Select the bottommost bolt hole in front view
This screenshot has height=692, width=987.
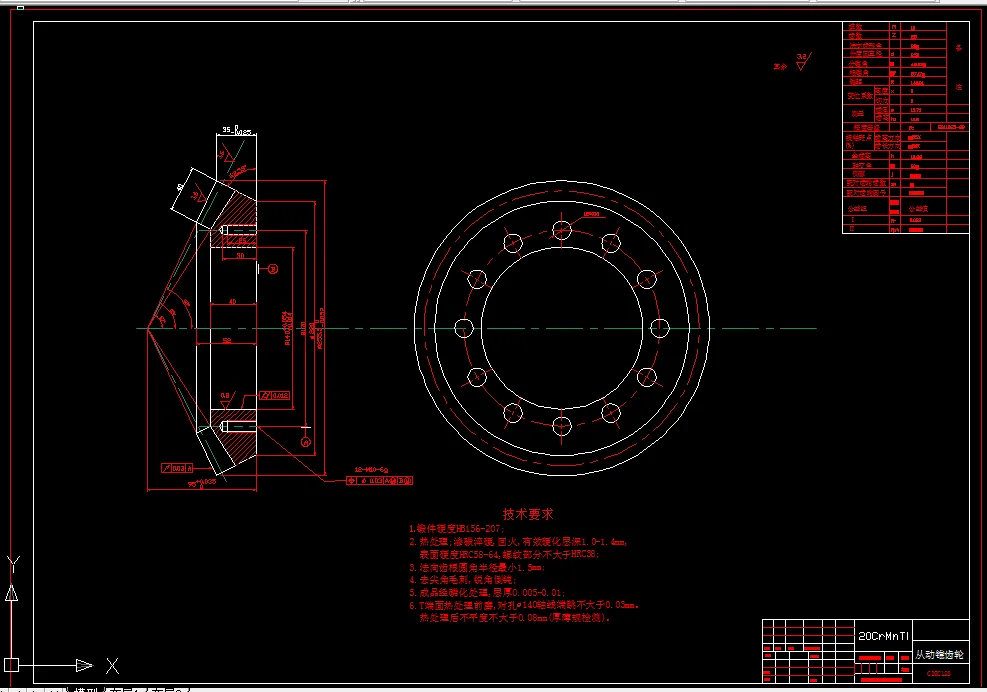(561, 426)
